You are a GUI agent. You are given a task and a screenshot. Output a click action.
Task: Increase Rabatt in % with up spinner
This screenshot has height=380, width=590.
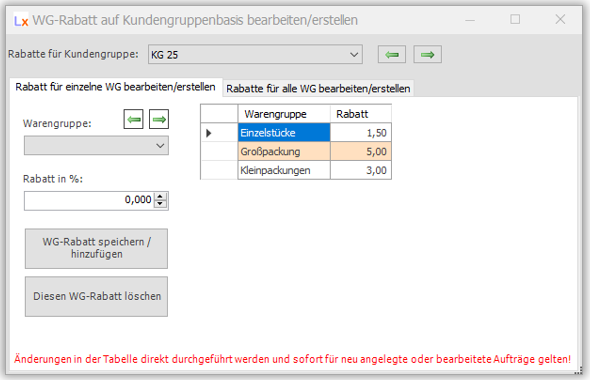160,196
